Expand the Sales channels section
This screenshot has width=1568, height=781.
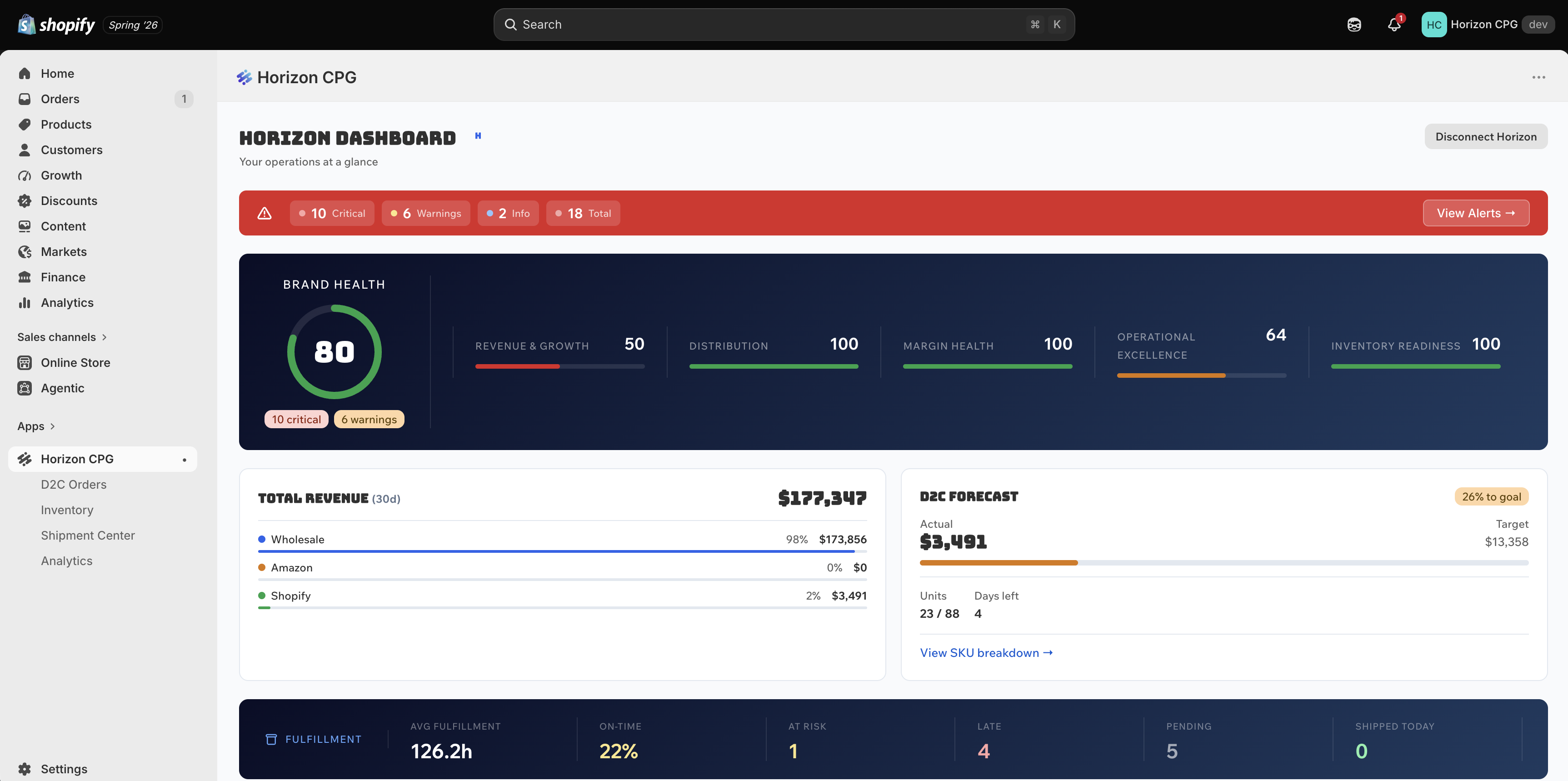point(62,337)
